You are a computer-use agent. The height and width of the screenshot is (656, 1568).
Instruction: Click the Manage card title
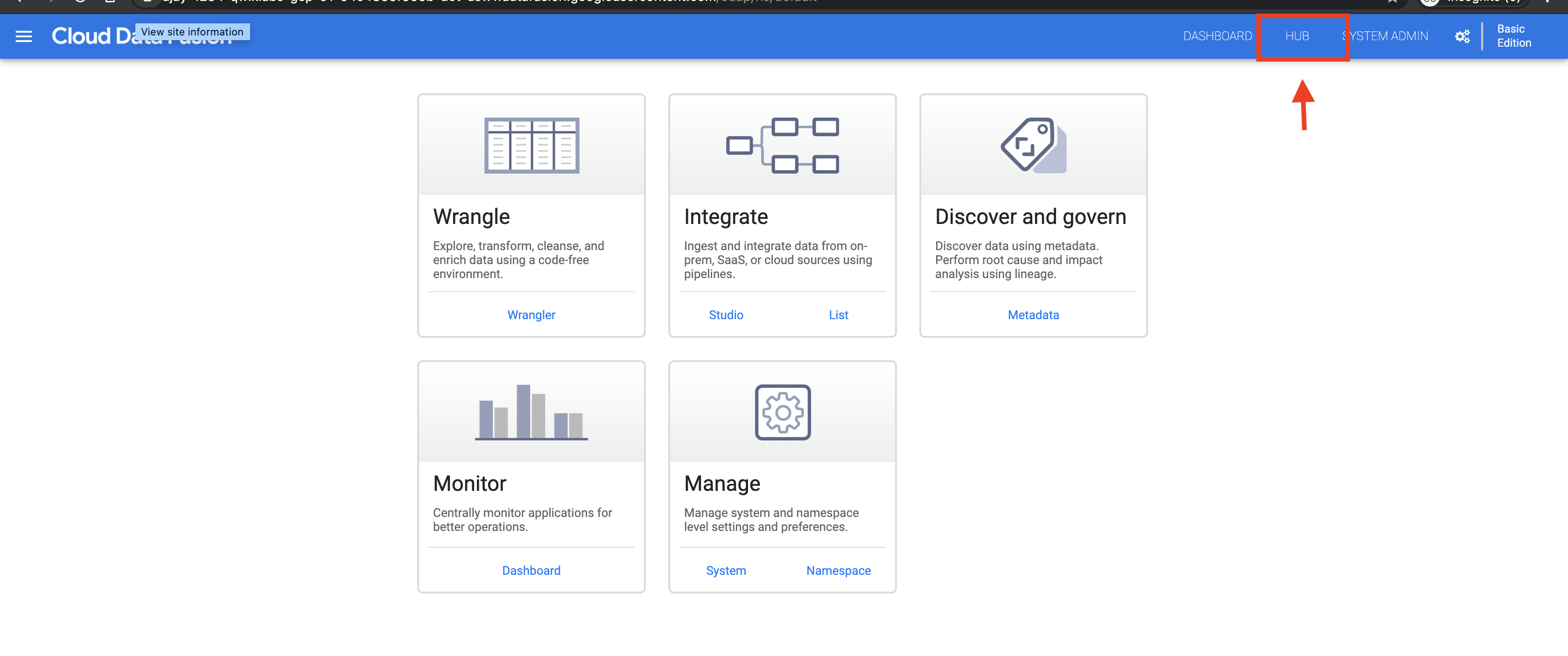point(722,483)
